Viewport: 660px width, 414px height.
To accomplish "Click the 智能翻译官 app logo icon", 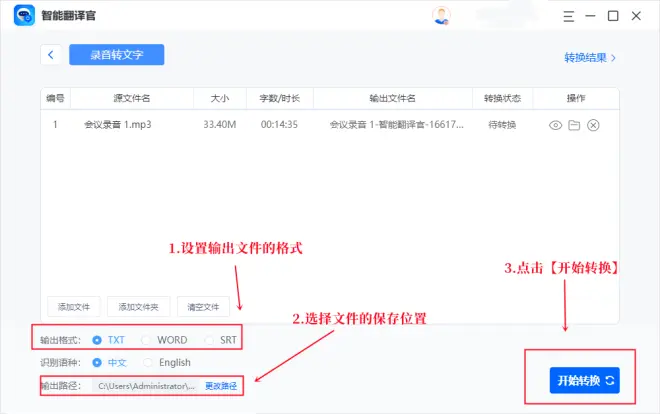I will tap(24, 16).
